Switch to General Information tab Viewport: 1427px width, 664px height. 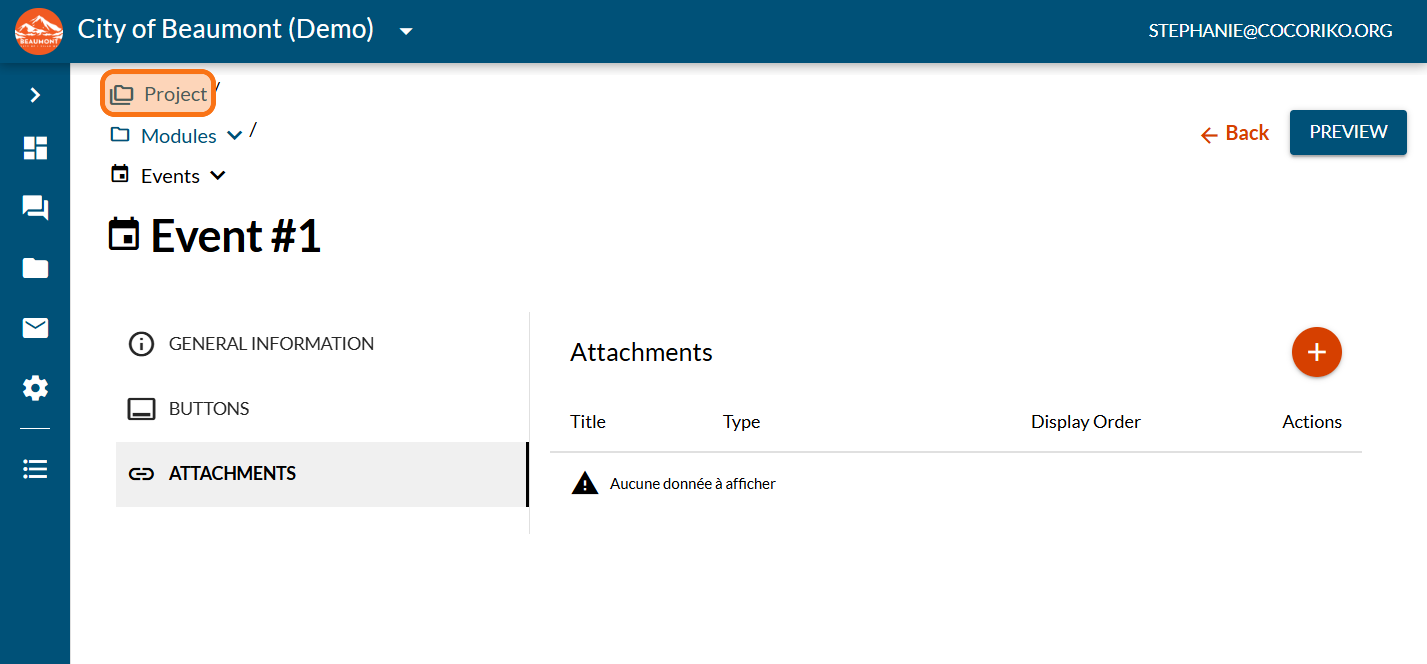271,344
